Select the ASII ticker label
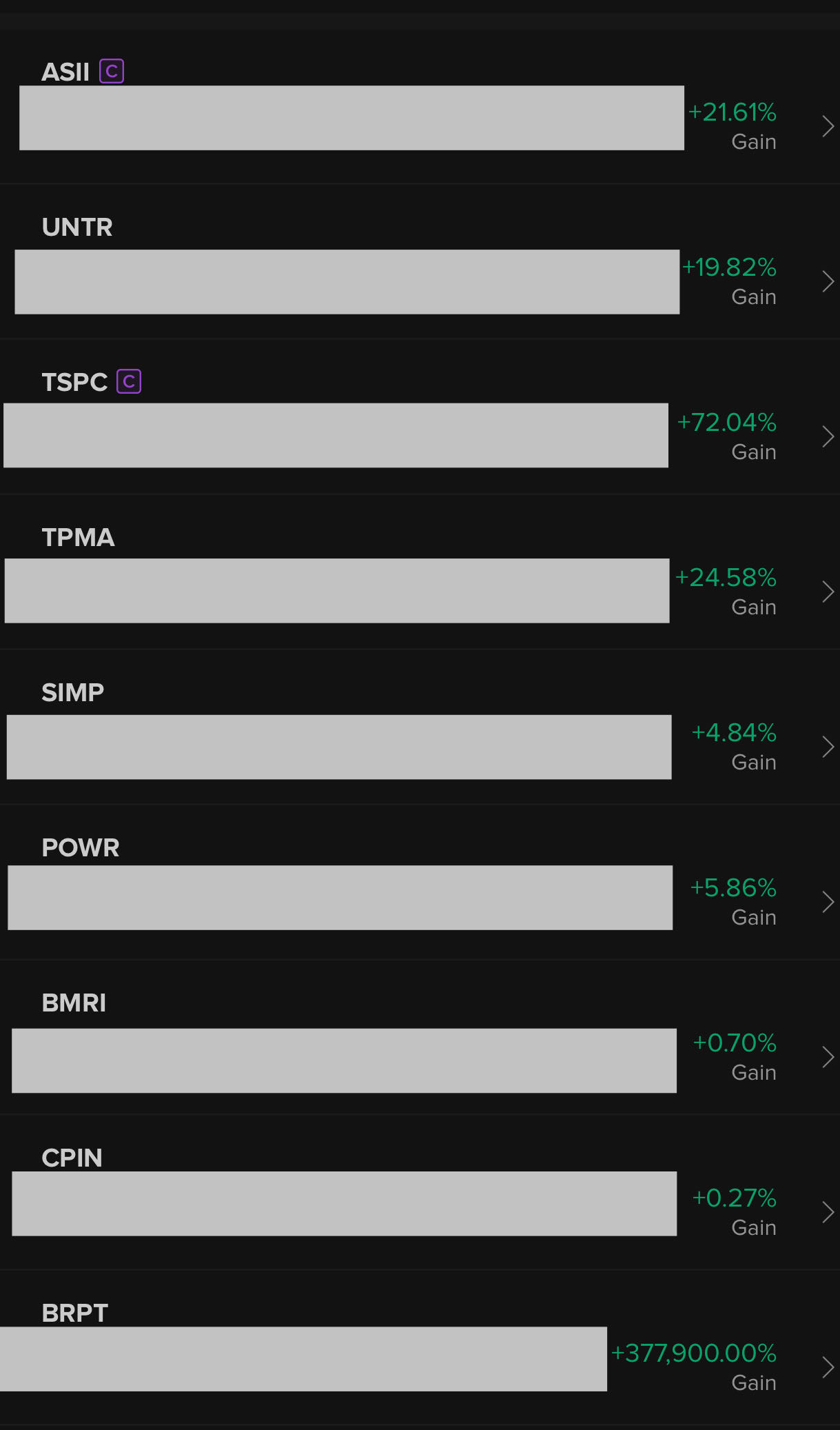The image size is (840, 1430). pyautogui.click(x=65, y=72)
